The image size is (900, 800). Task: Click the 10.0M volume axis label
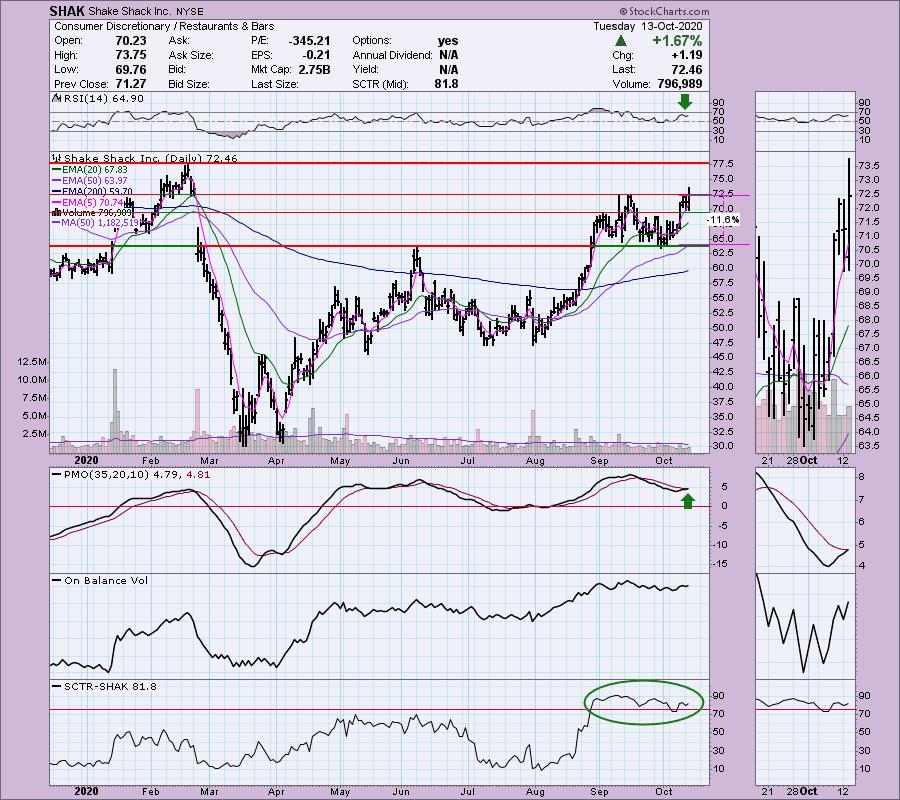click(x=32, y=379)
